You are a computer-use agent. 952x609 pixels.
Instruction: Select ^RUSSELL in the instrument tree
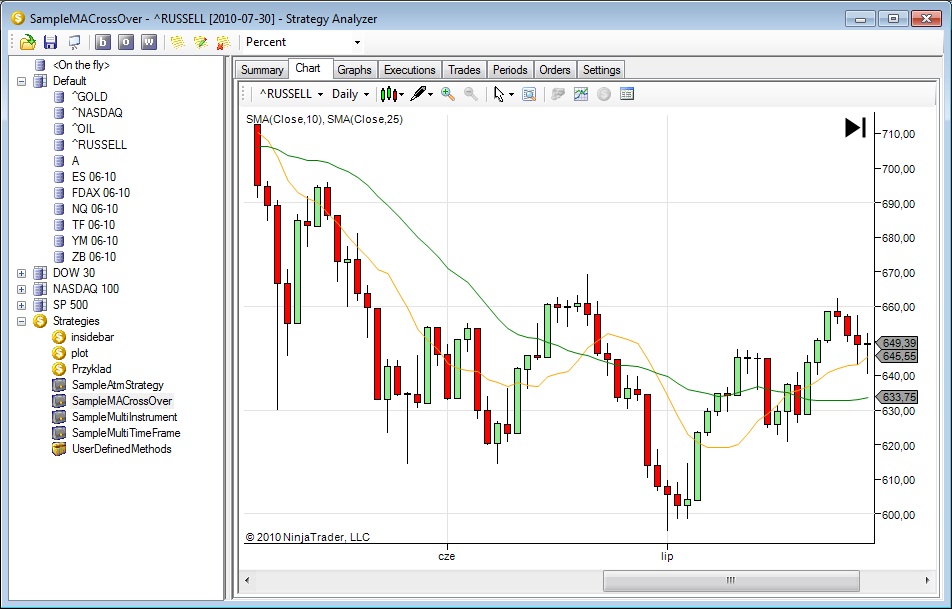[99, 145]
